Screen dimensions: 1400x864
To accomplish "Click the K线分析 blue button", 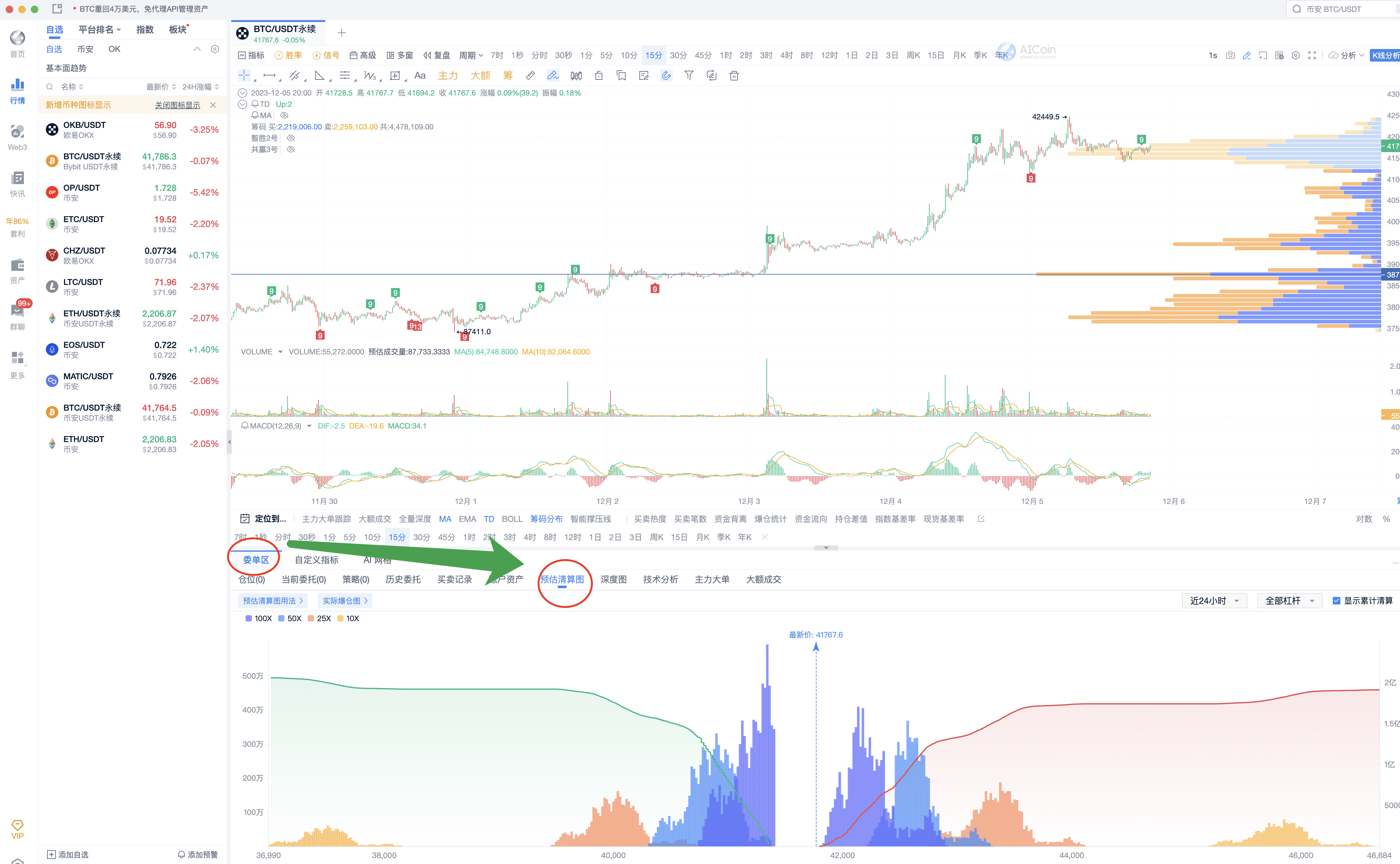I will point(1385,55).
